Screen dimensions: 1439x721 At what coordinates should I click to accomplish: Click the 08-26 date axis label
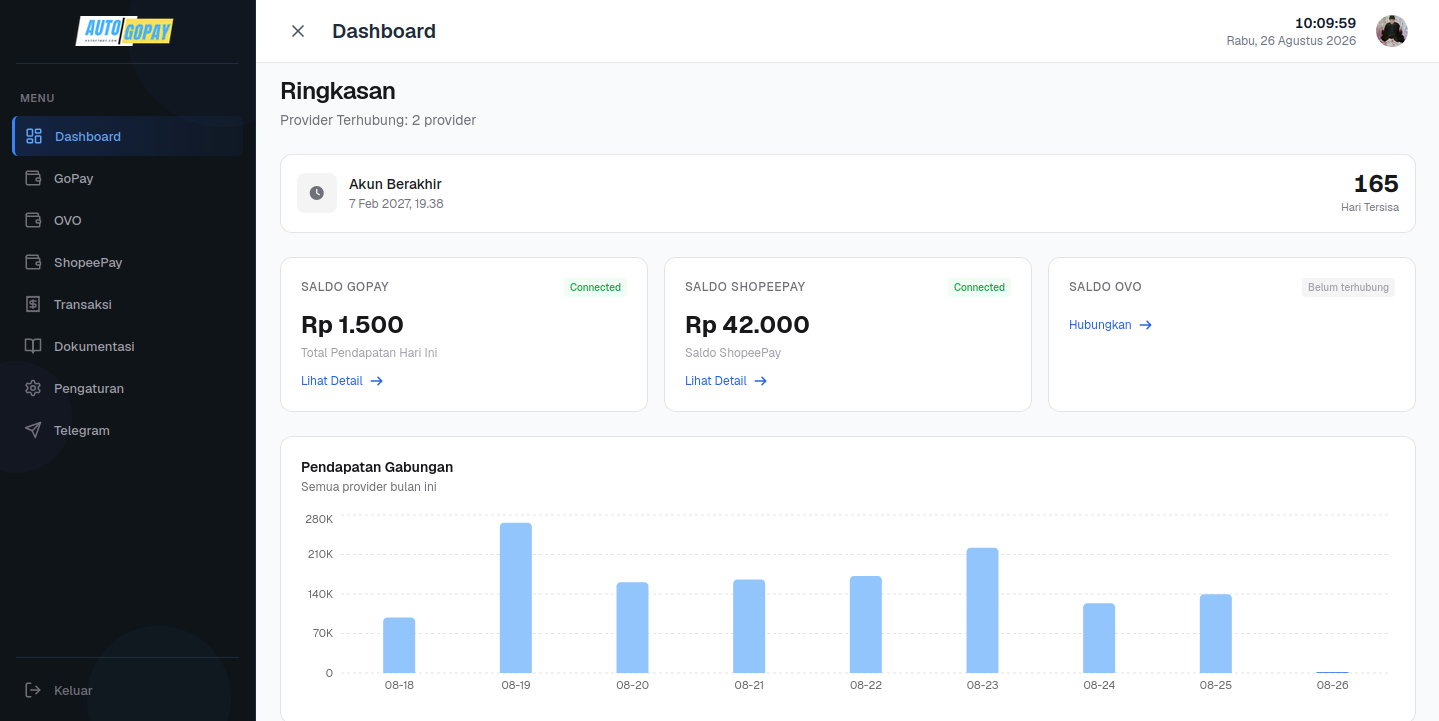pos(1332,685)
